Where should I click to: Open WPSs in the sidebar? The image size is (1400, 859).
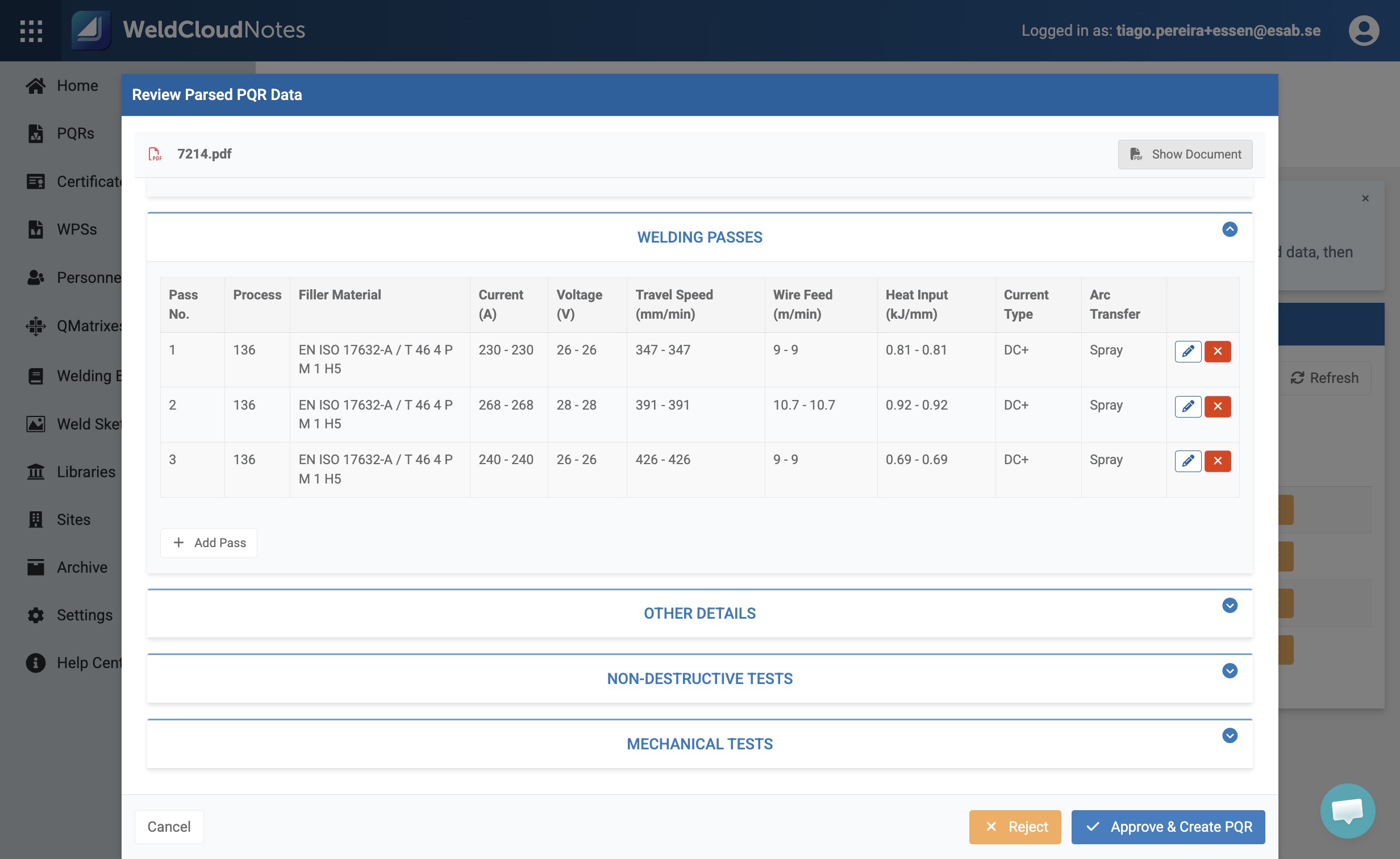(62, 230)
